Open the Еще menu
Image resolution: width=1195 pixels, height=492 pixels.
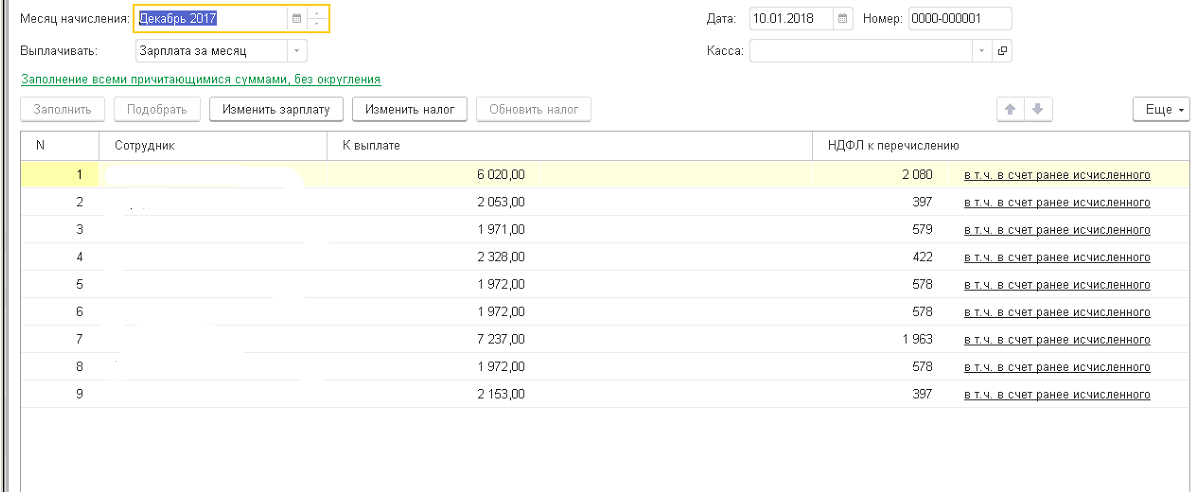(x=1162, y=109)
